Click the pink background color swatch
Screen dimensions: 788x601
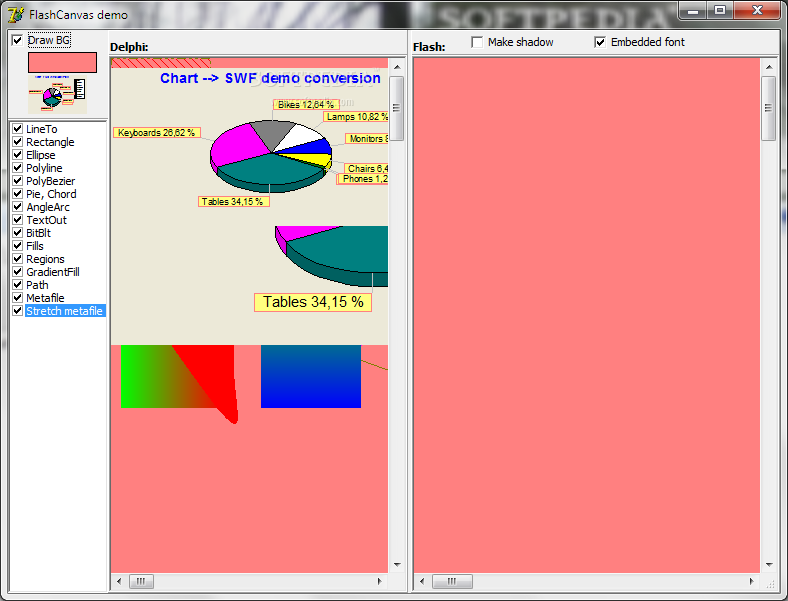[62, 62]
